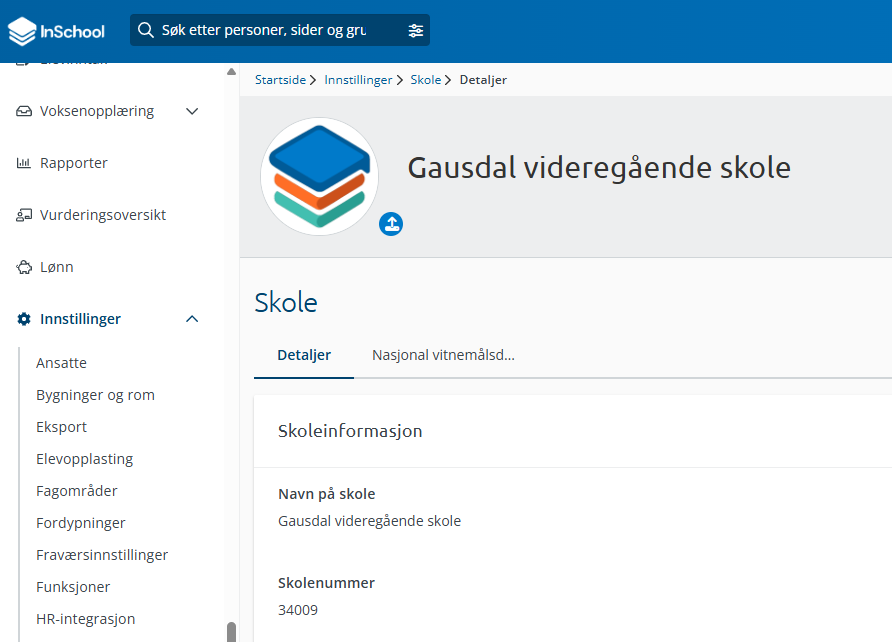Upload a new school logo image
This screenshot has width=892, height=642.
pos(391,224)
